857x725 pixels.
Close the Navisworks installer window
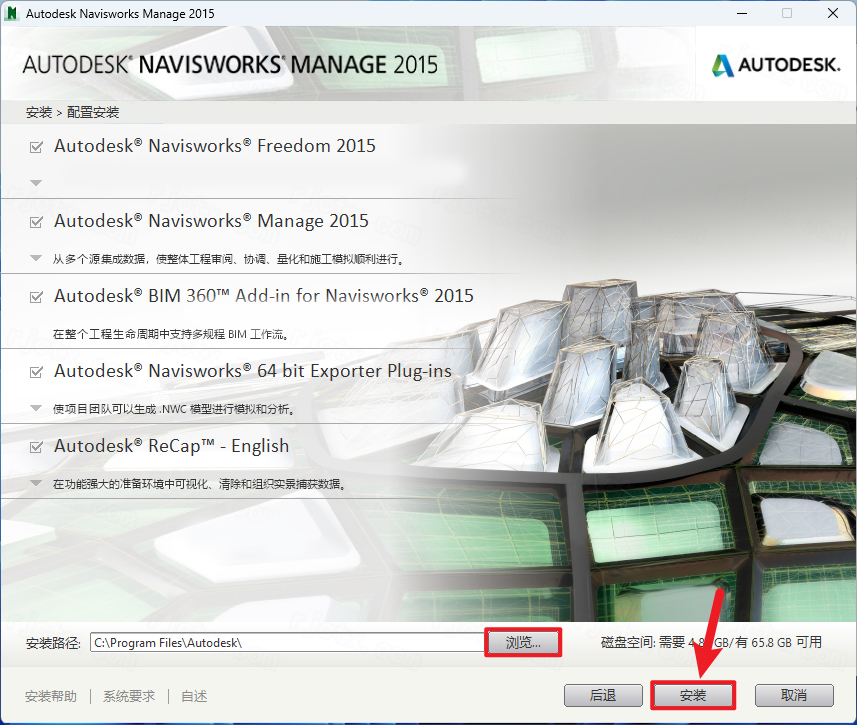(833, 13)
